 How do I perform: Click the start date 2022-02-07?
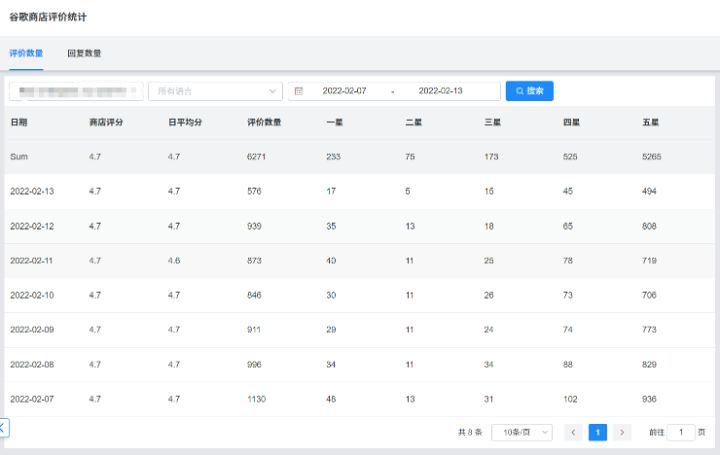[x=344, y=91]
